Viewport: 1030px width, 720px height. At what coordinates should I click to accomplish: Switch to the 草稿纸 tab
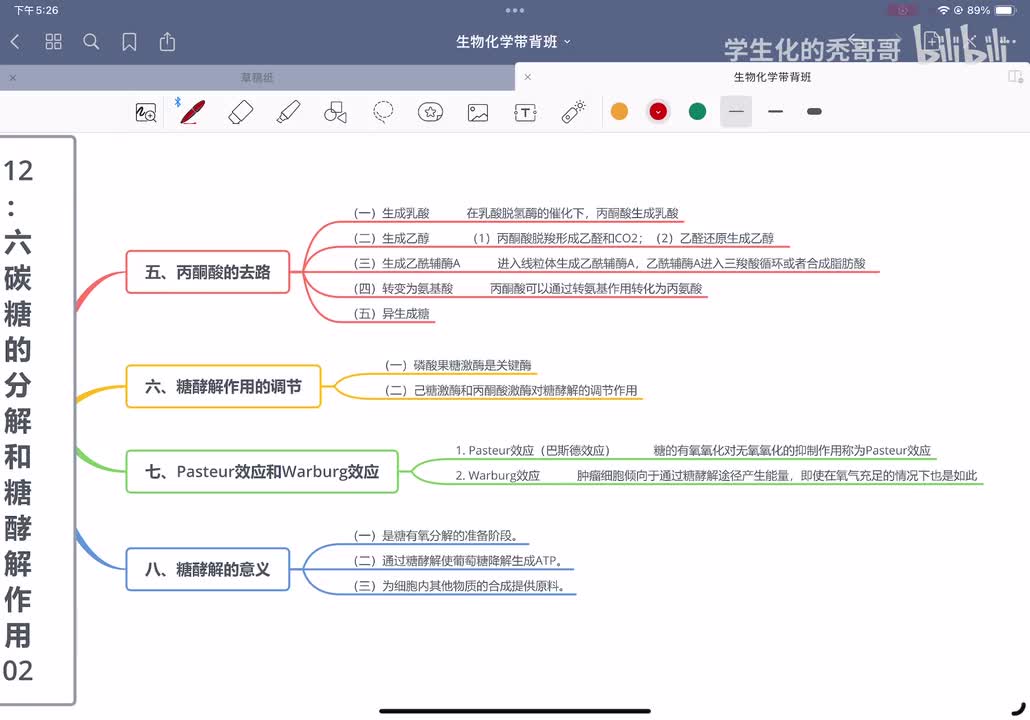[257, 78]
